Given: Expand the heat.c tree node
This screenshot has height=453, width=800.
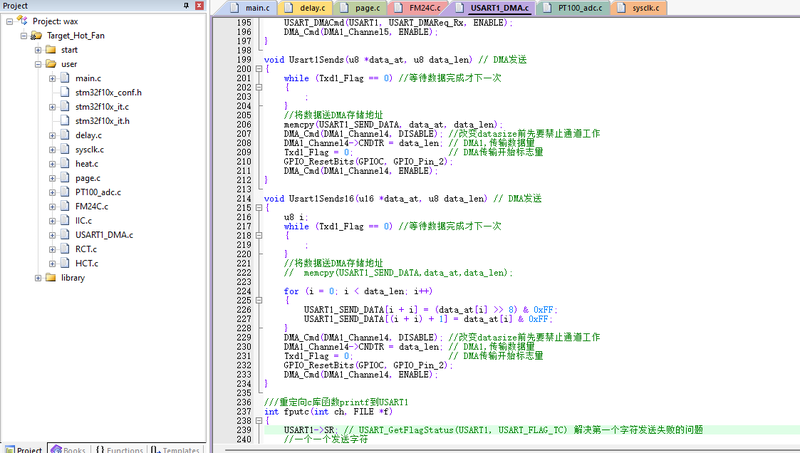Looking at the screenshot, I should pyautogui.click(x=52, y=164).
